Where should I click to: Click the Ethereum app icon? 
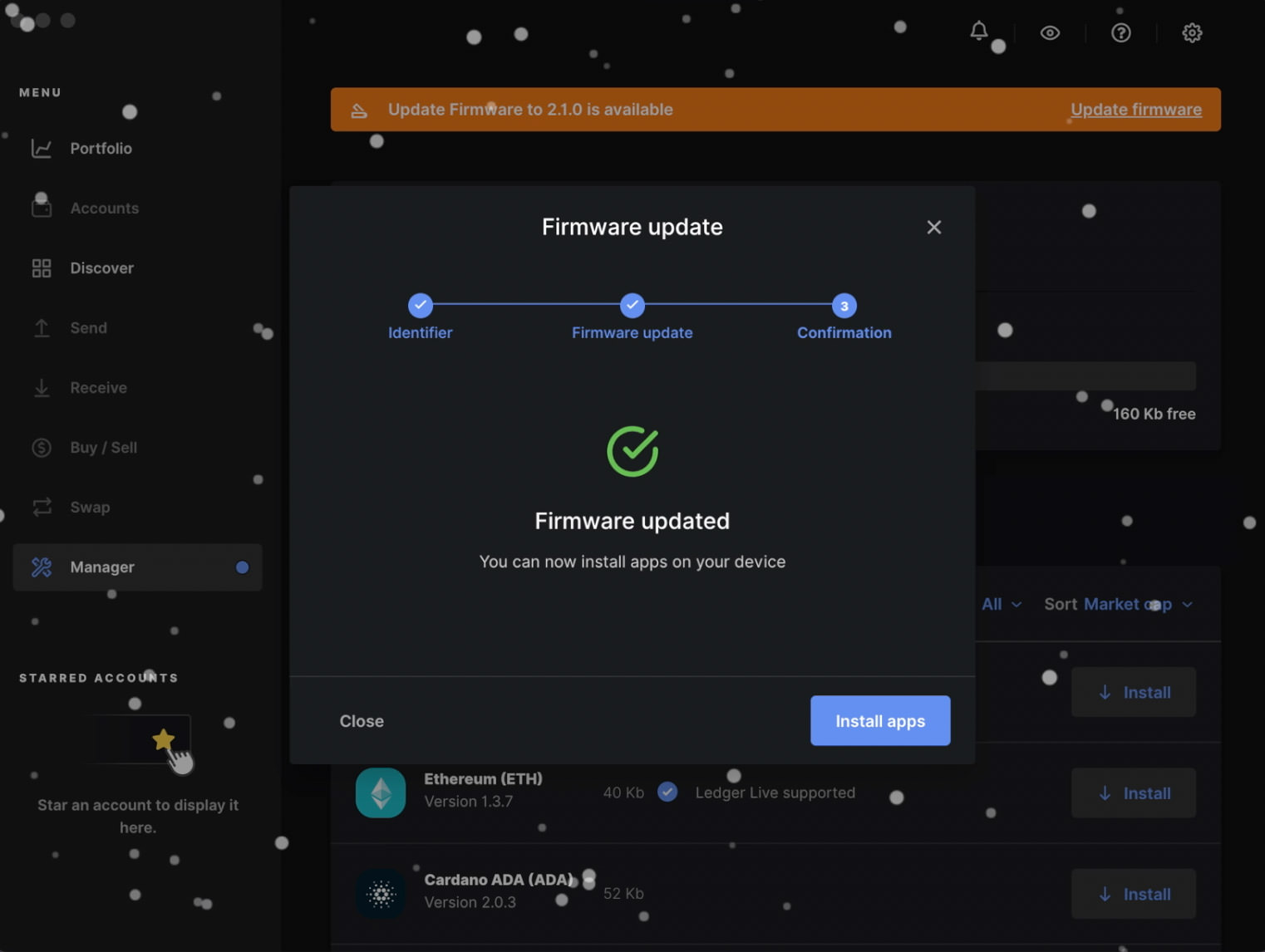pos(381,793)
